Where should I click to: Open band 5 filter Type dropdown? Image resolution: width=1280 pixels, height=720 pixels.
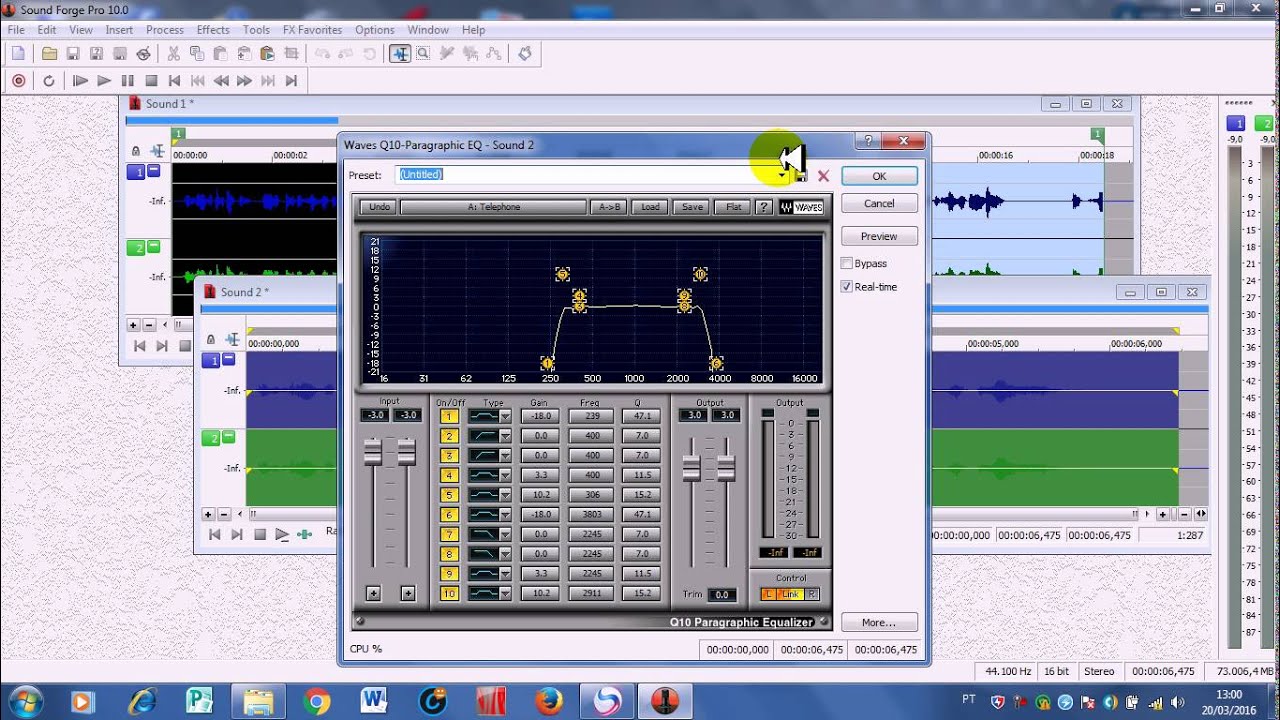pos(505,495)
